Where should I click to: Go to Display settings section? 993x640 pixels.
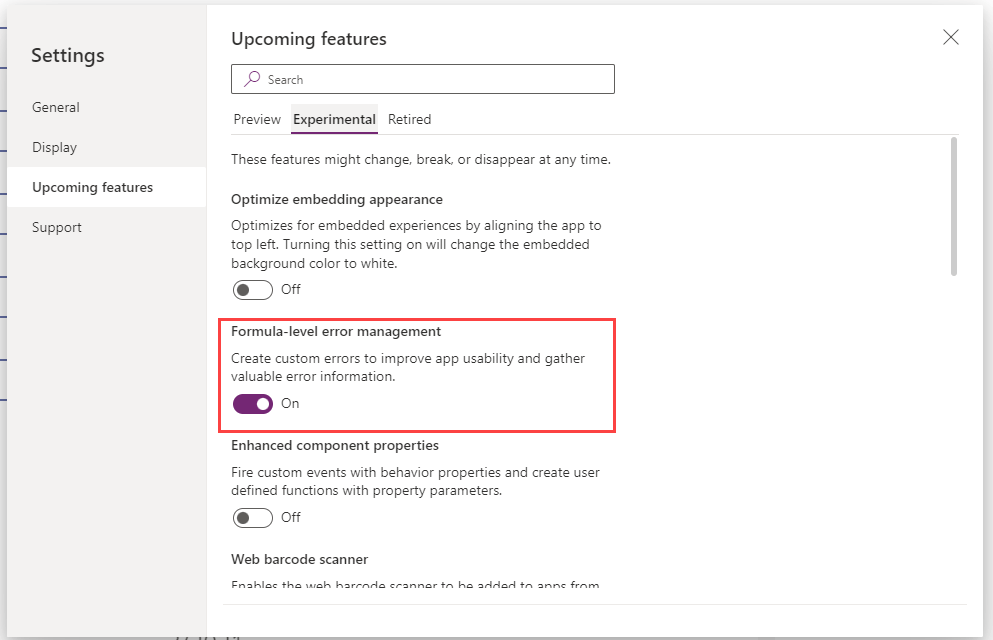click(55, 147)
